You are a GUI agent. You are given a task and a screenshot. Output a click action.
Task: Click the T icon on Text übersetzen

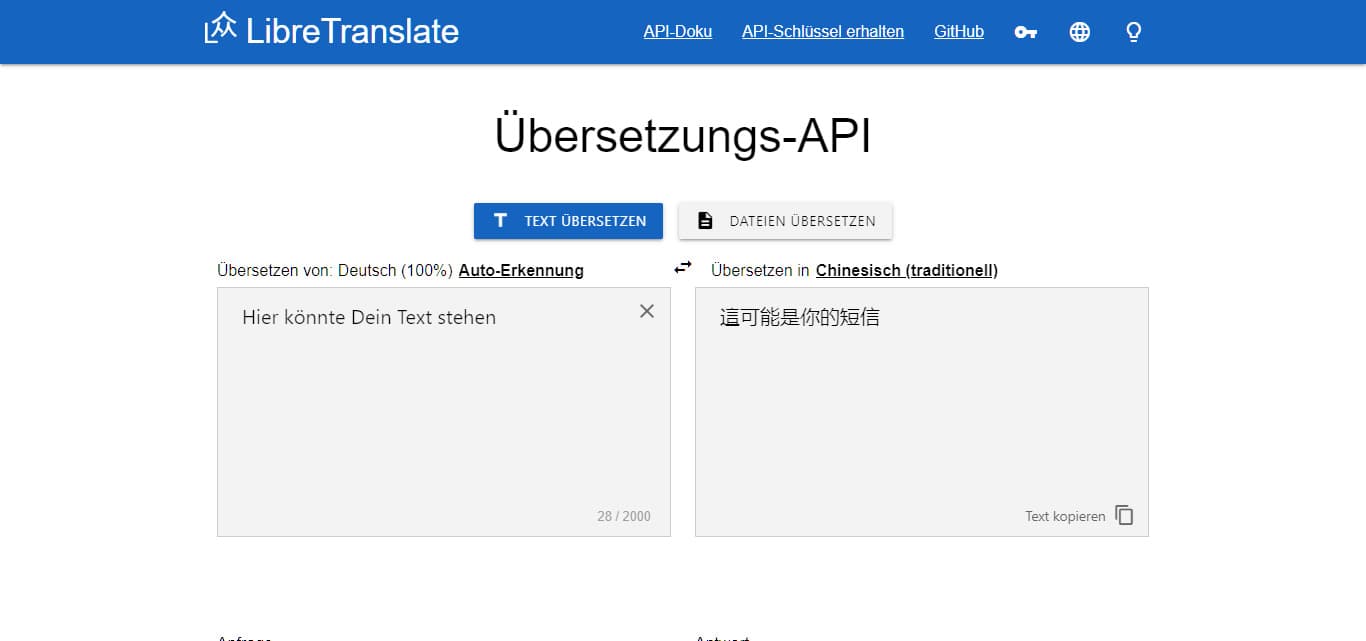[499, 220]
